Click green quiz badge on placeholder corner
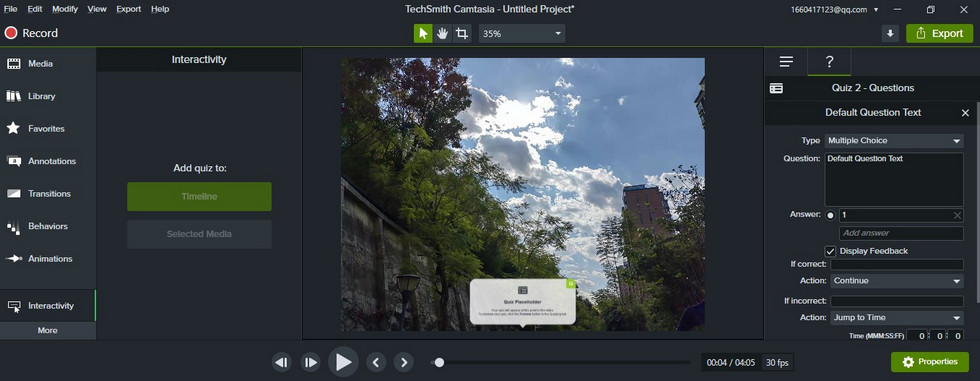This screenshot has width=980, height=381. coord(570,284)
